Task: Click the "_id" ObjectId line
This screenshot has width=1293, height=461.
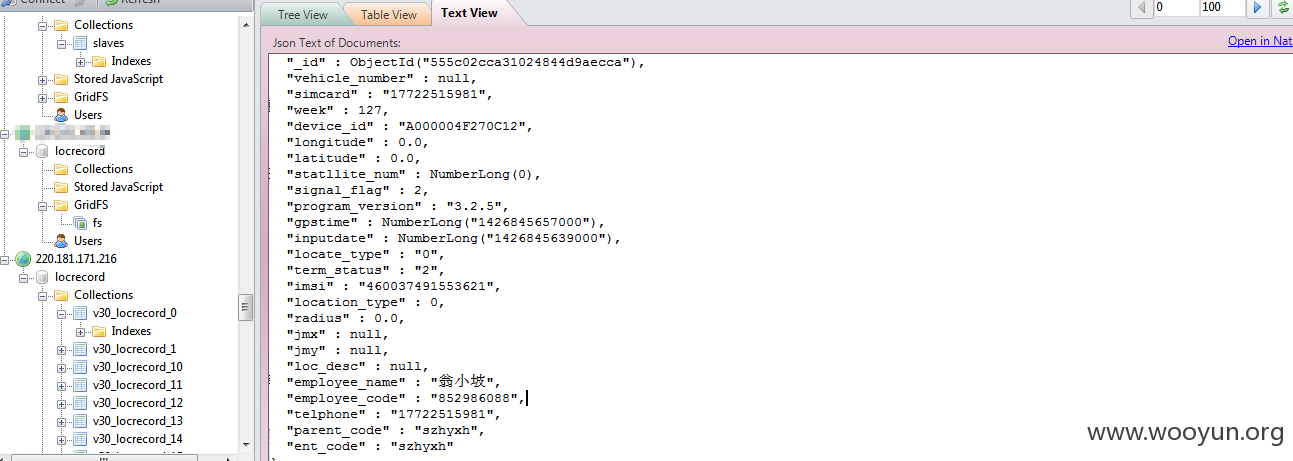Action: click(x=465, y=62)
